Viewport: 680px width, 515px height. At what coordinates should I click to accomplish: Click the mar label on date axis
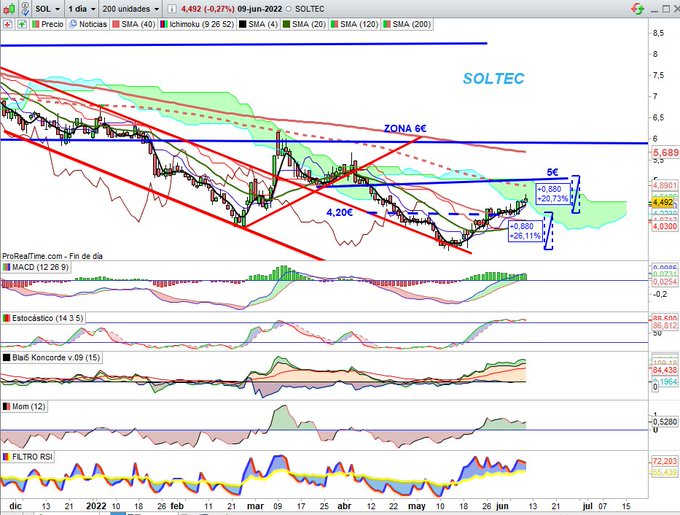[255, 506]
